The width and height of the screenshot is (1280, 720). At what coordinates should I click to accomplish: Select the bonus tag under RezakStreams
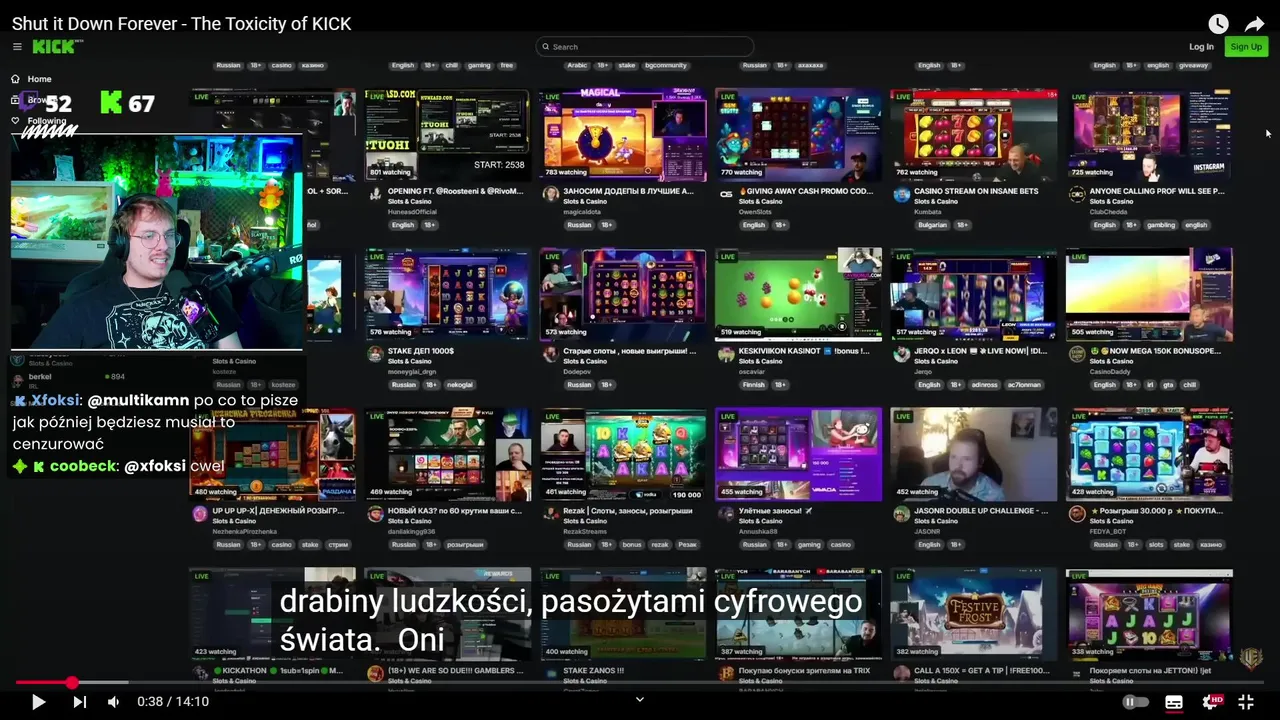tap(632, 545)
